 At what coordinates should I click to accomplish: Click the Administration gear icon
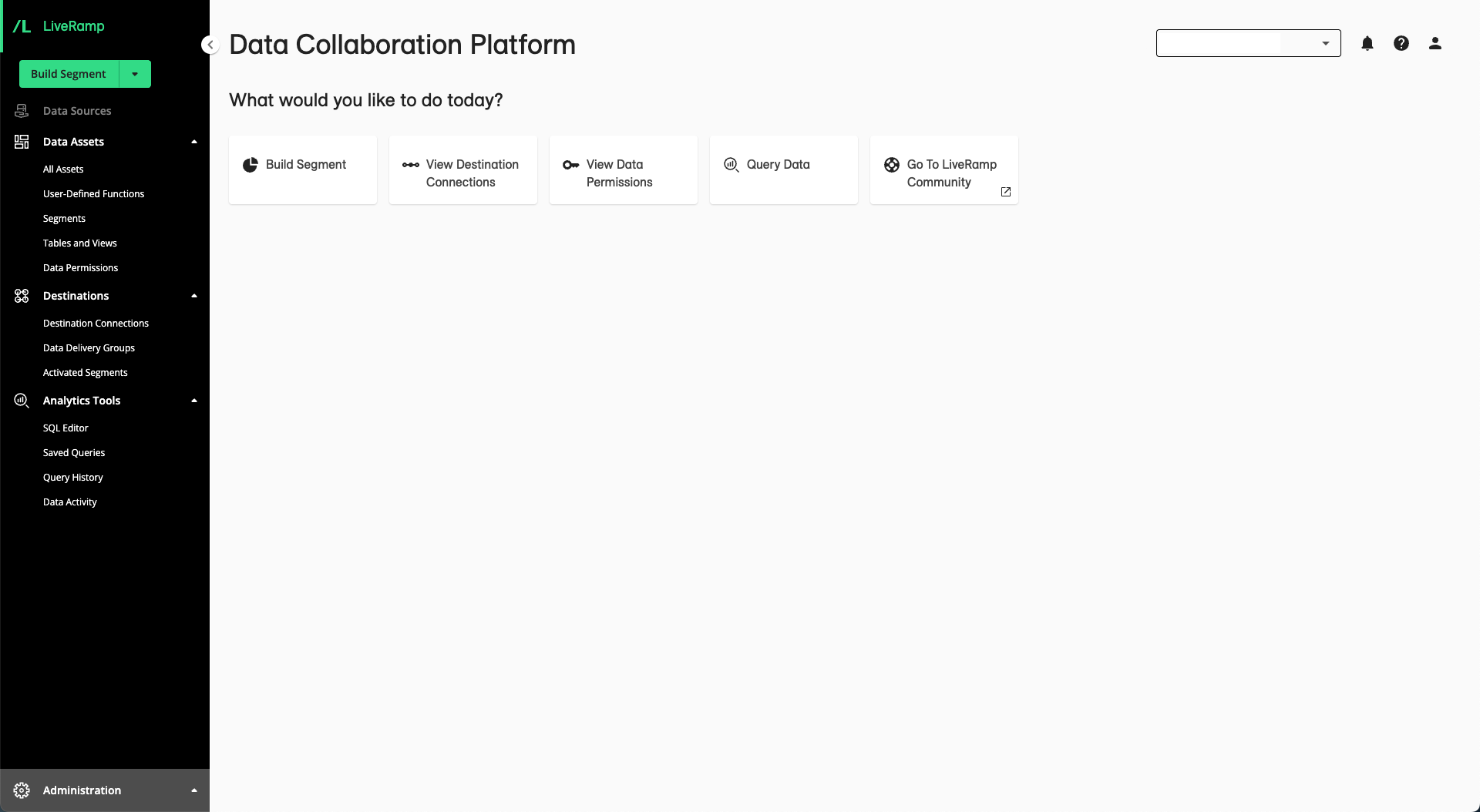pyautogui.click(x=22, y=790)
